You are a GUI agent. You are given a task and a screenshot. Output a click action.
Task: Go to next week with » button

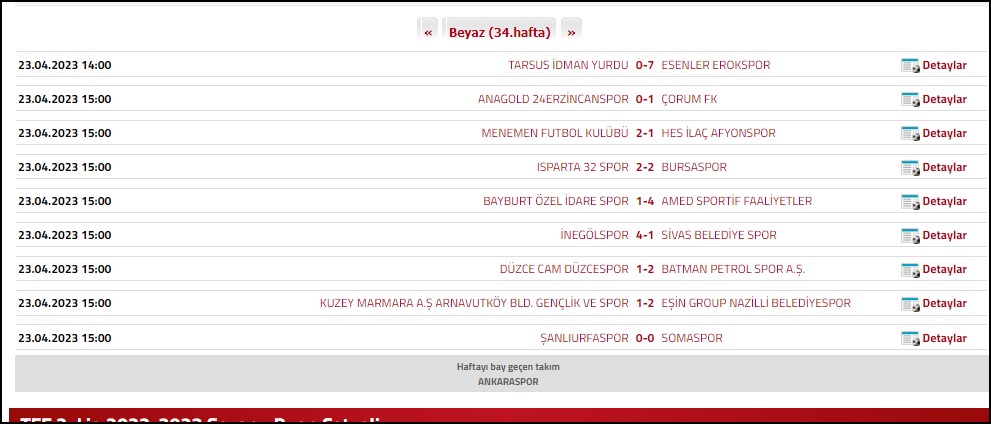[571, 32]
